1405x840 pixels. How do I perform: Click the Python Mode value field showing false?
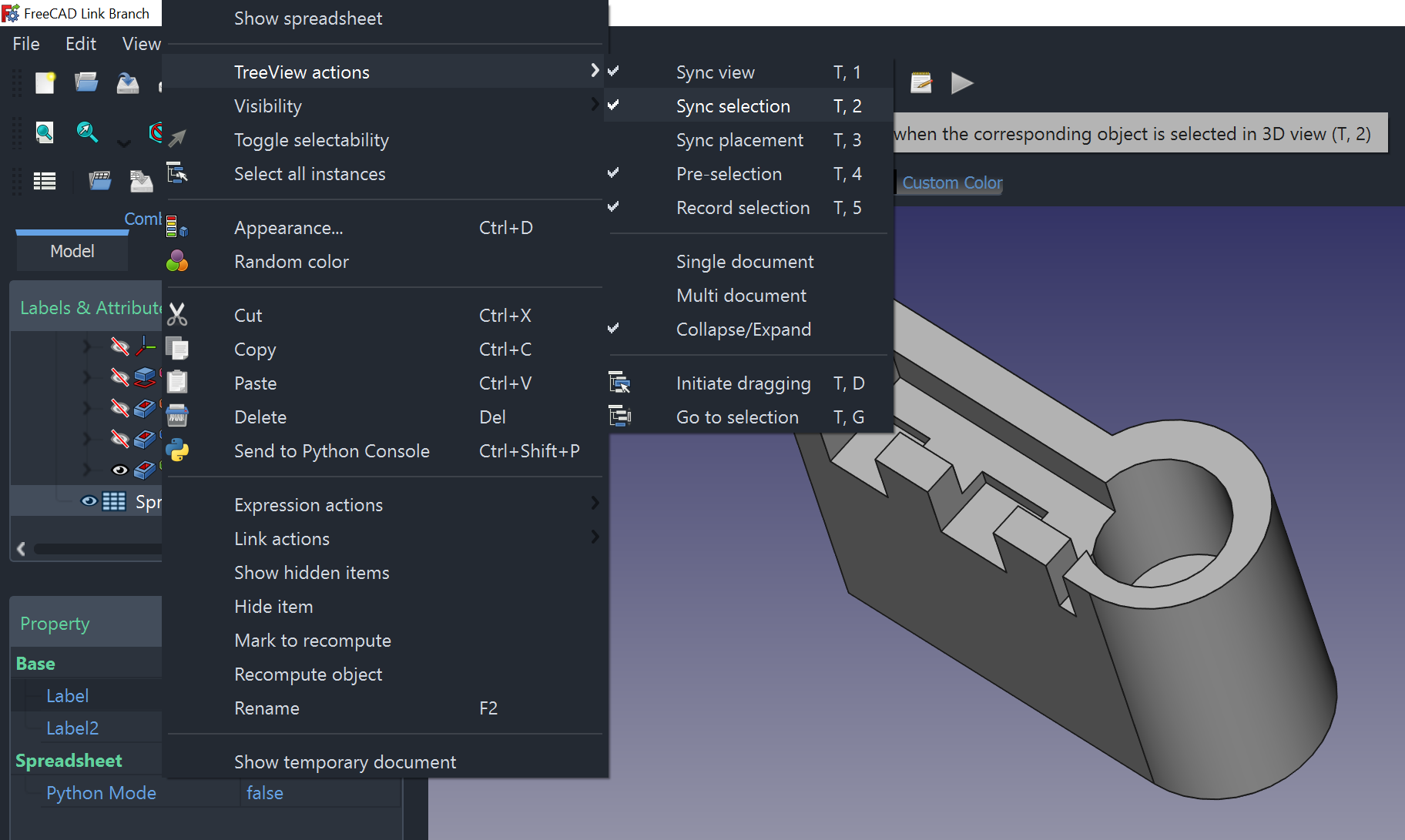[265, 792]
